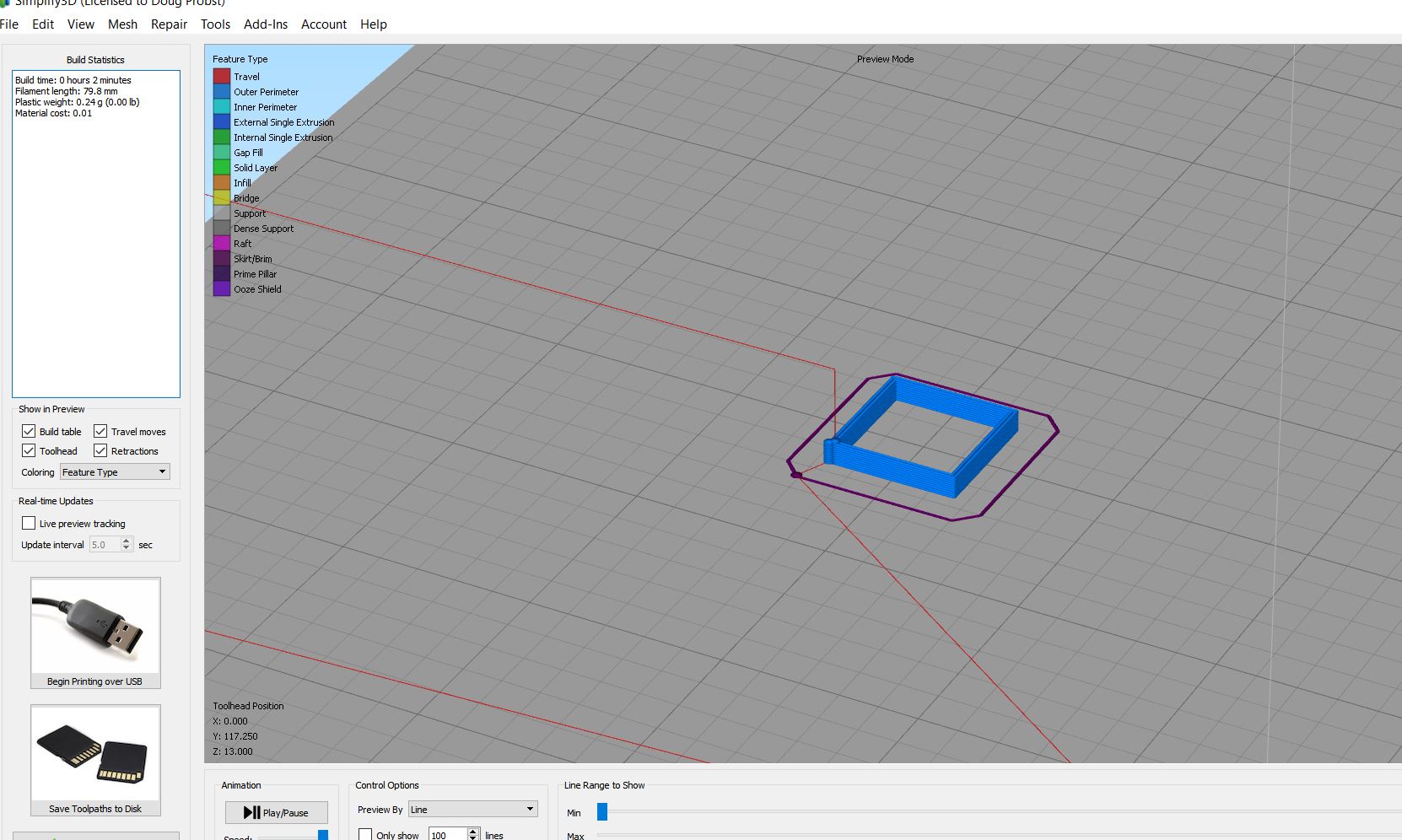Viewport: 1402px width, 840px height.
Task: Disable the Retractions checkbox
Action: coord(100,450)
